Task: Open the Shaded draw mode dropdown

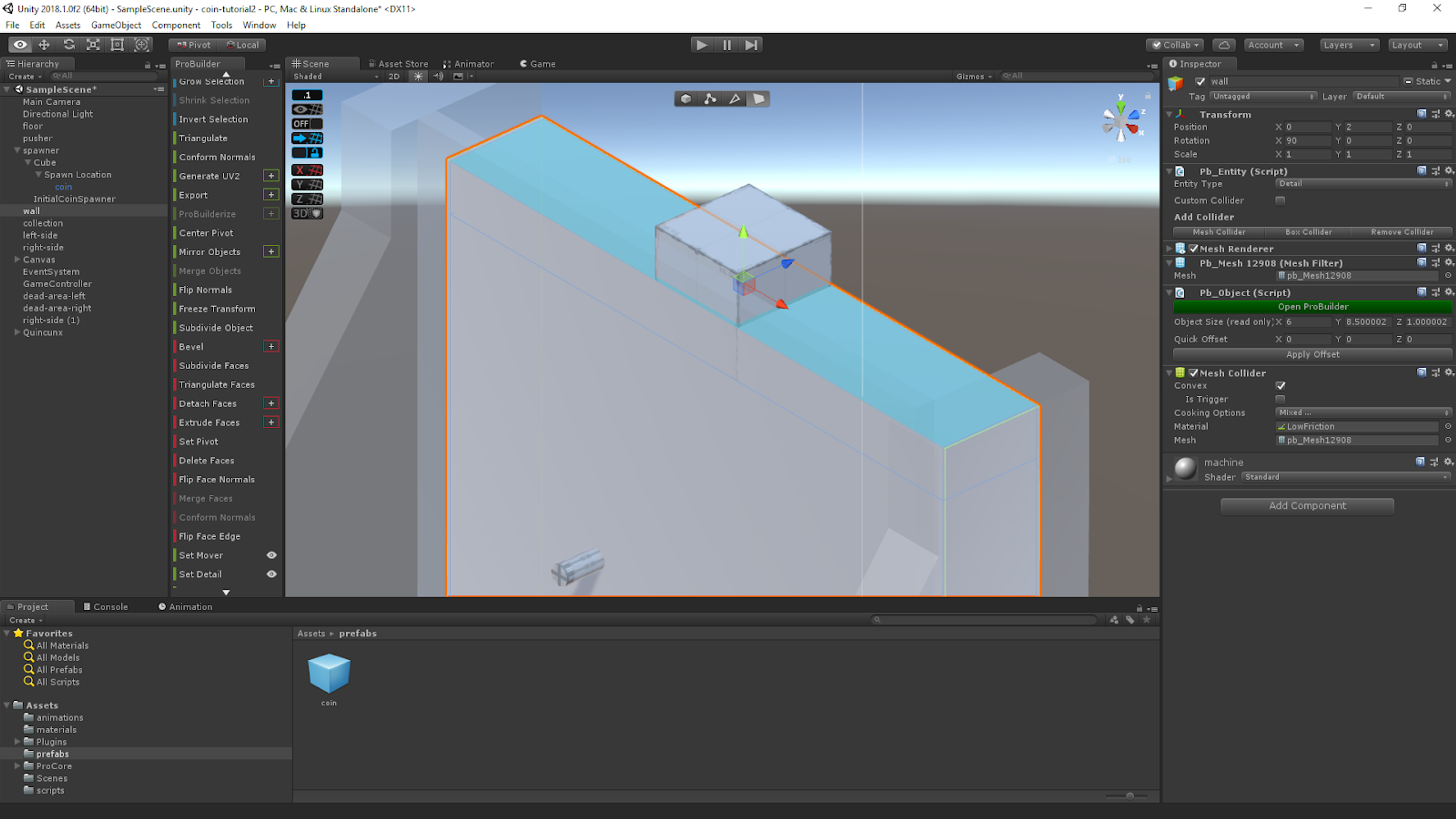Action: tap(336, 76)
